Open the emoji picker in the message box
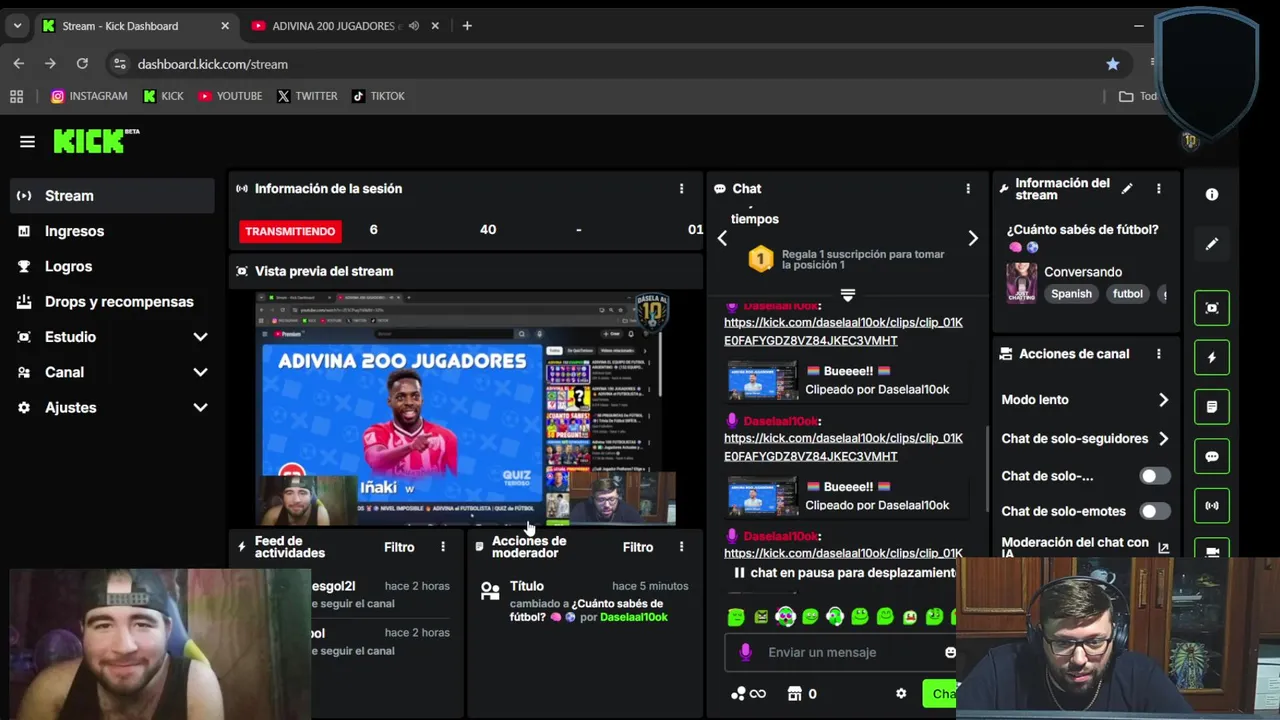 [x=950, y=652]
